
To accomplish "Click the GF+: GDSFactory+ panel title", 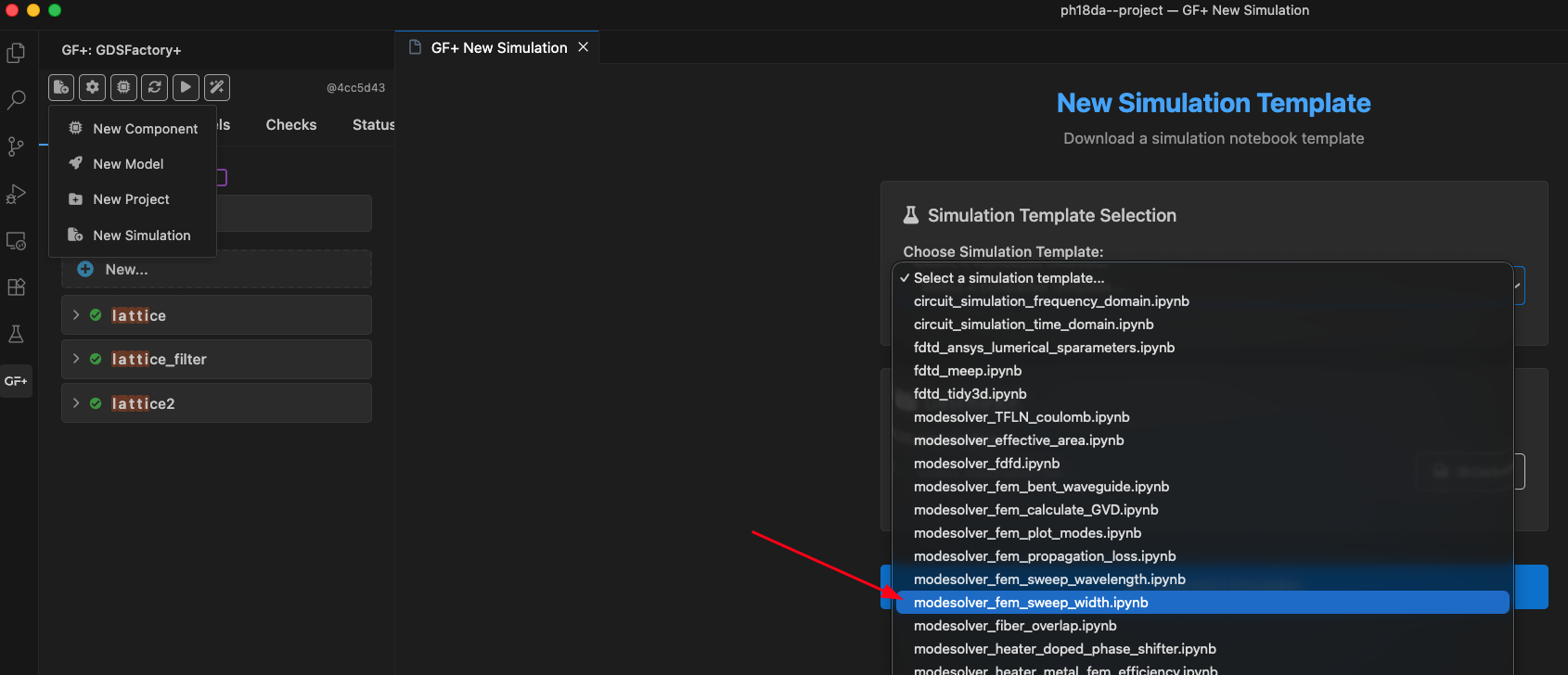I will click(122, 50).
